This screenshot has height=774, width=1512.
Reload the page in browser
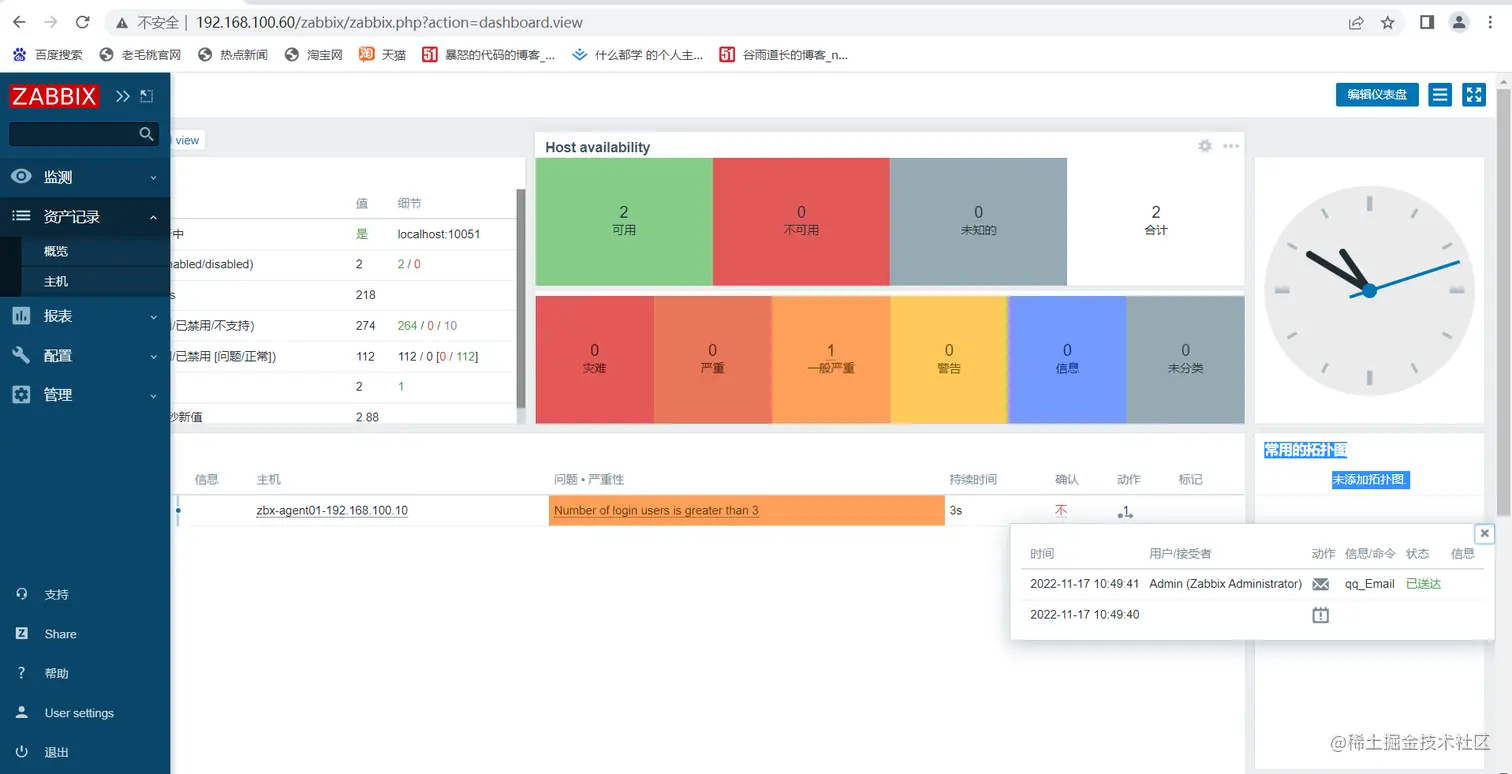pos(83,22)
